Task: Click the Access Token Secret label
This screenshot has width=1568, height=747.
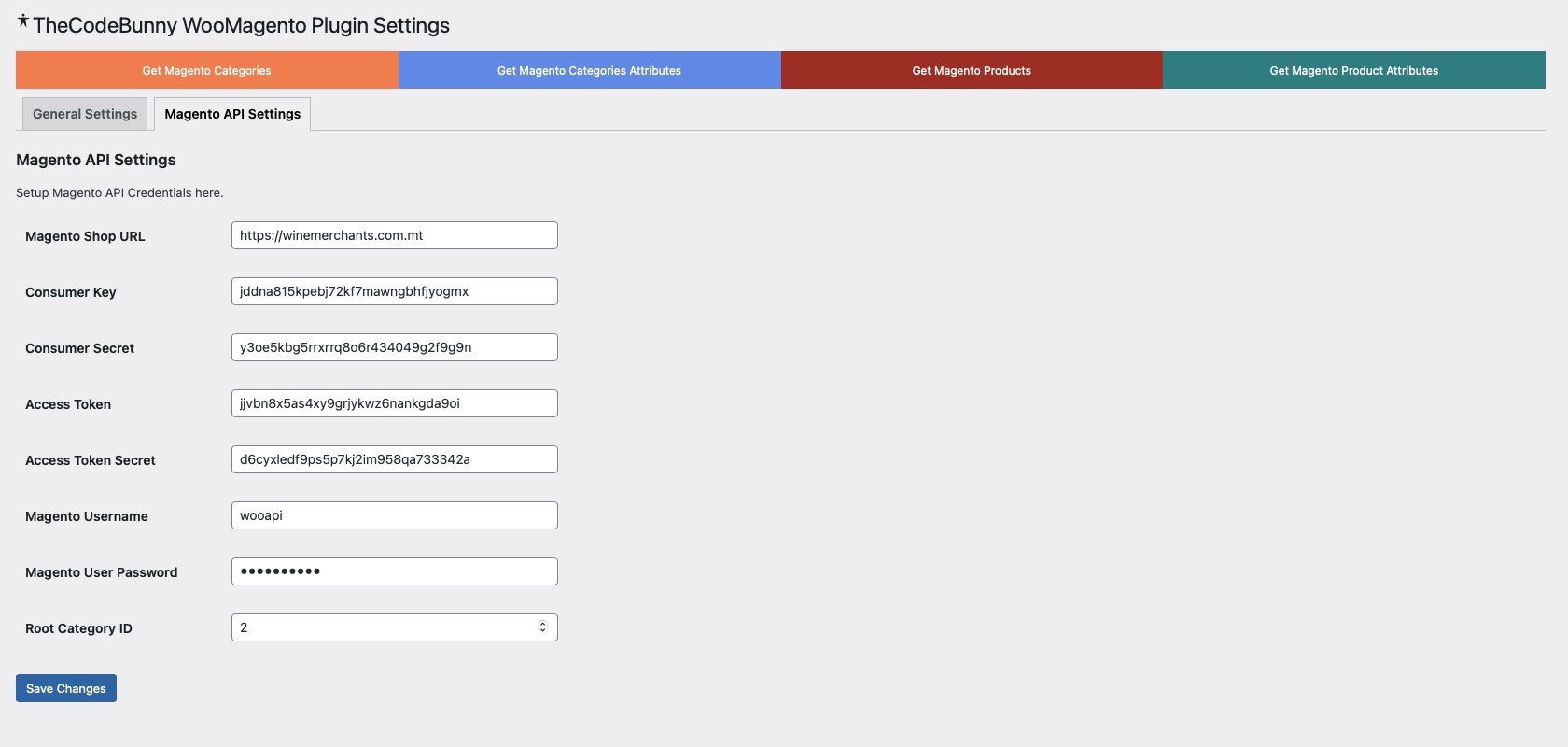Action: coord(91,460)
